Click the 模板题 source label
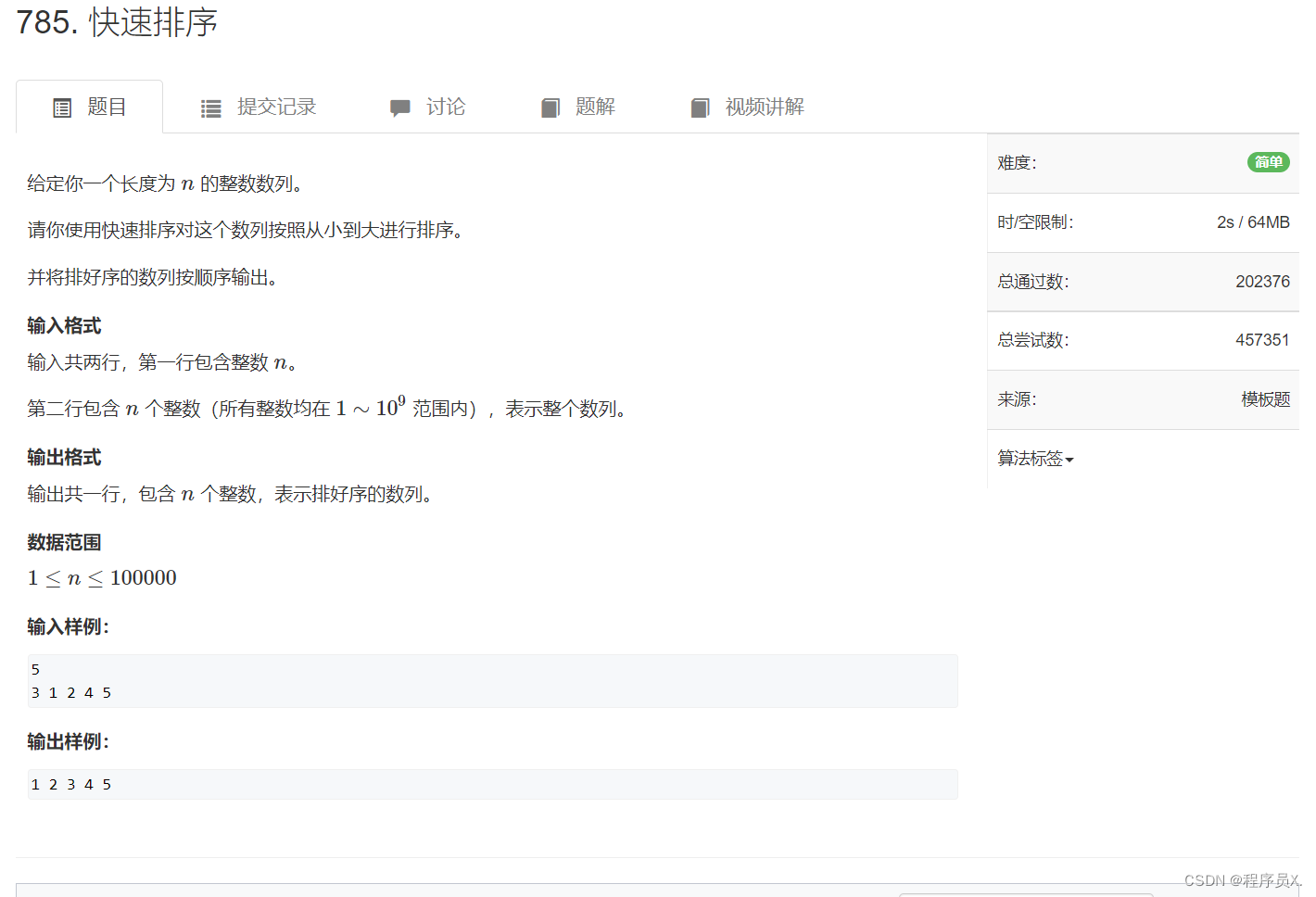 [x=1265, y=398]
